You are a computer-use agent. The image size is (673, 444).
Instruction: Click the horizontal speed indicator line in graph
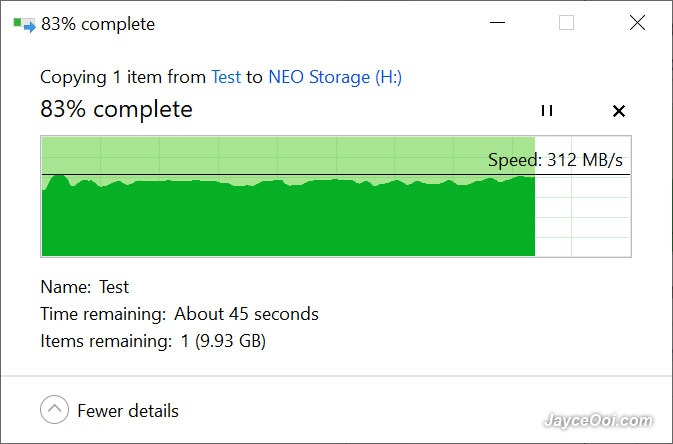pos(336,175)
